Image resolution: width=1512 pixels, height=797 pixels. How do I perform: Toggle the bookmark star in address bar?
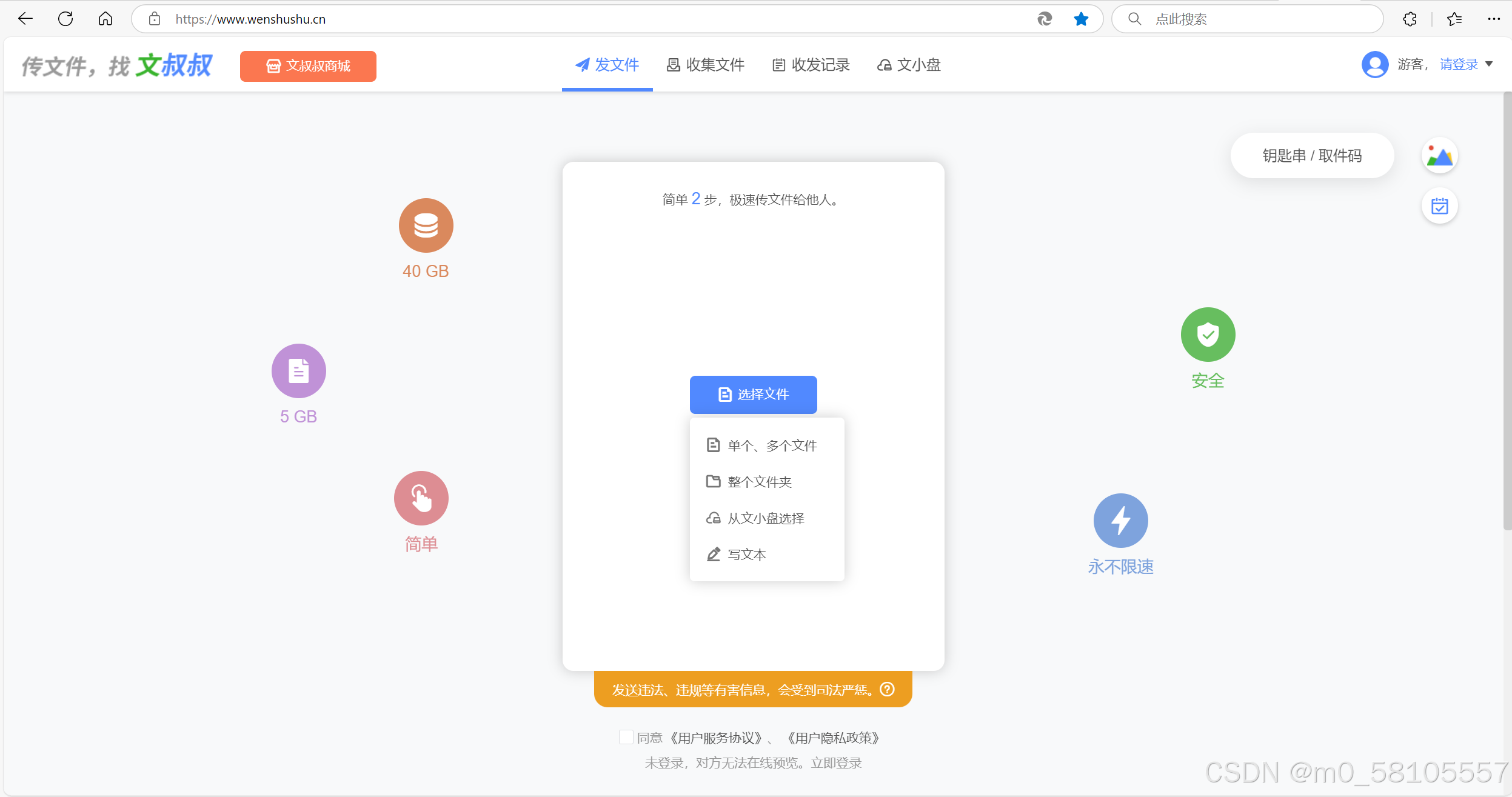coord(1081,19)
